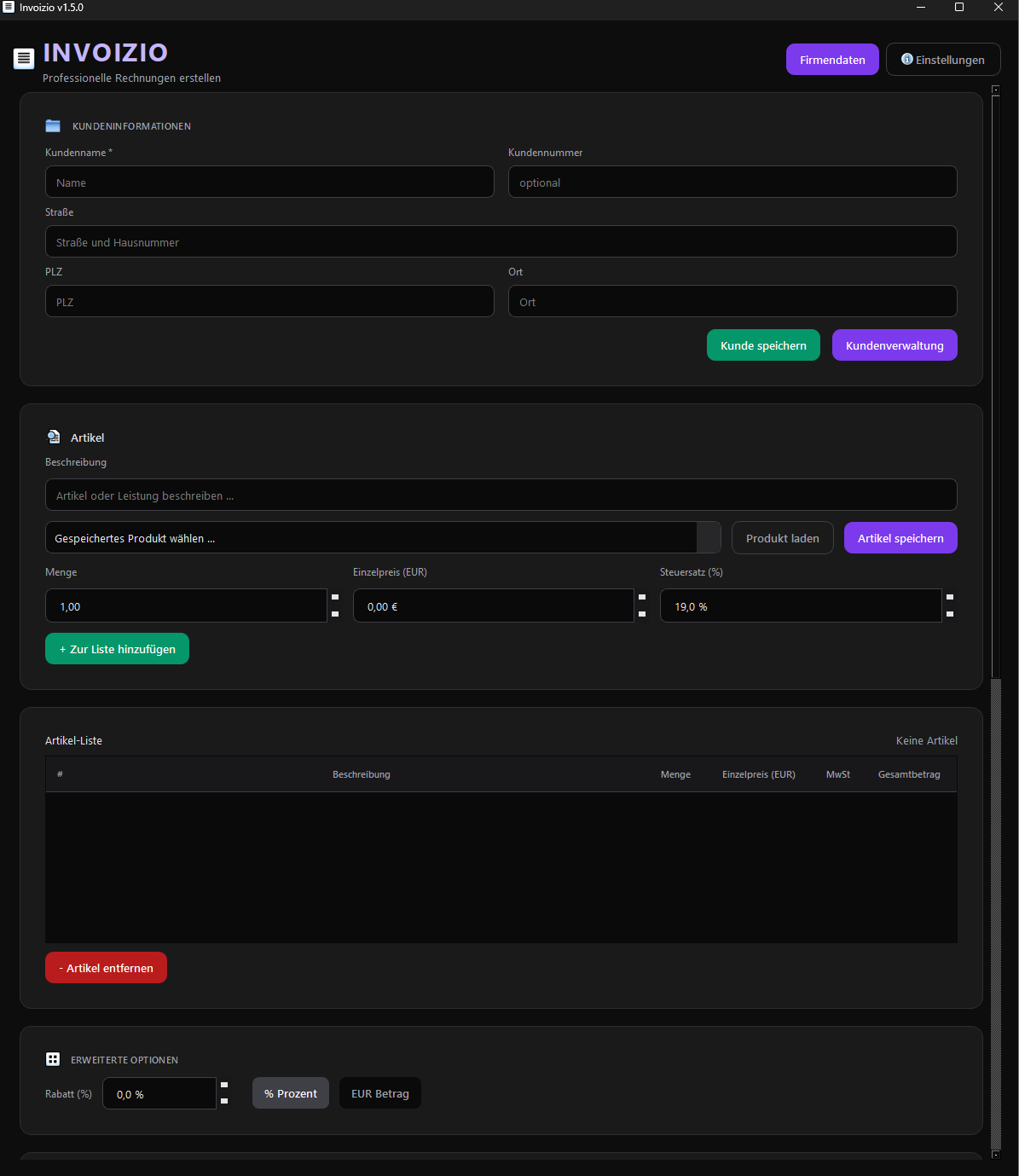Focus Straße und Hausnummer field
Viewport: 1019px width, 1176px height.
[501, 241]
